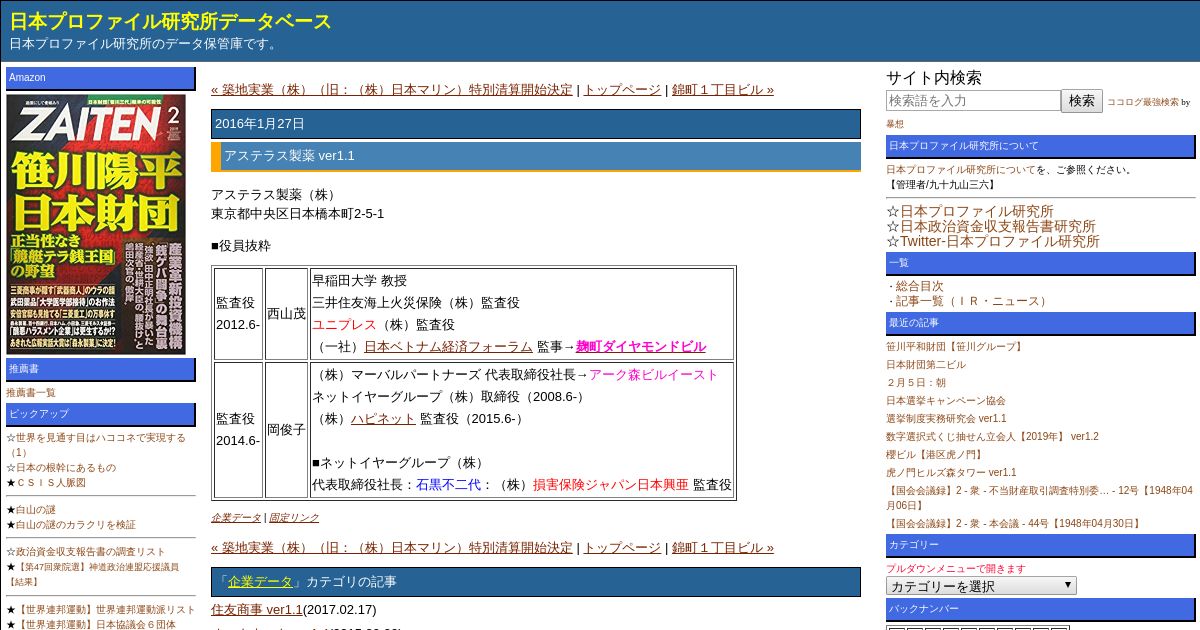Open 第47回衆院選 神道政治連盟応援議員 link
Image resolution: width=1200 pixels, height=630 pixels.
pyautogui.click(x=93, y=574)
